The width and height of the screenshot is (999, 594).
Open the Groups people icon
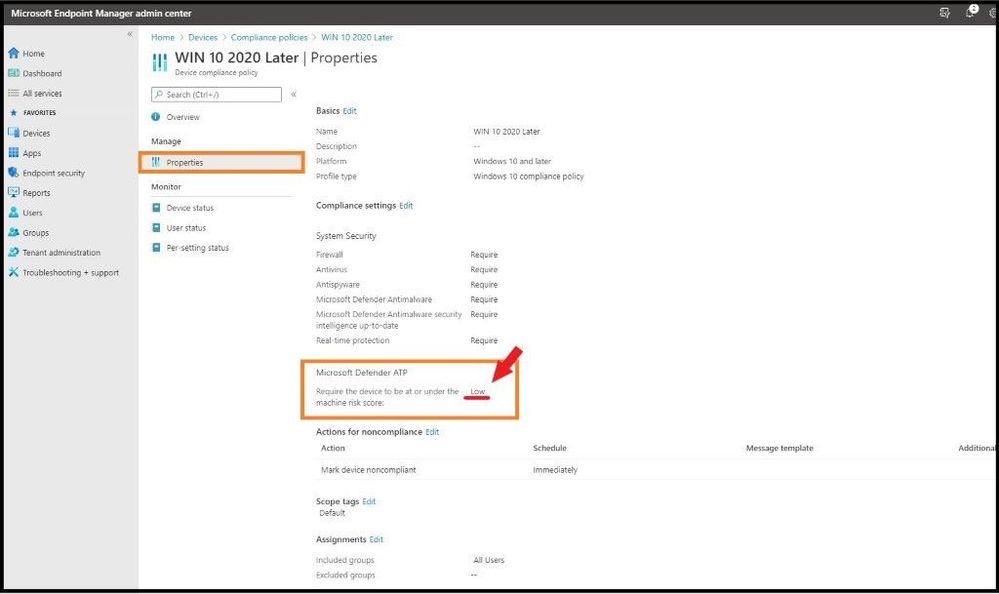pyautogui.click(x=13, y=233)
